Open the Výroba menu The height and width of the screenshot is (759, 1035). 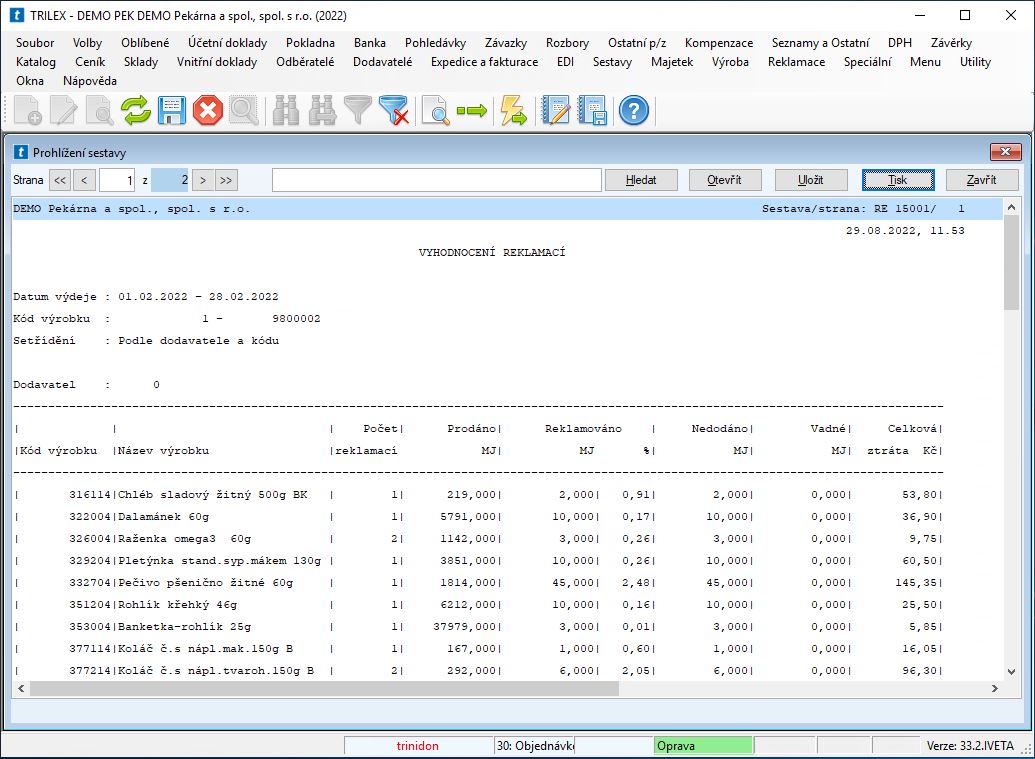(x=730, y=62)
